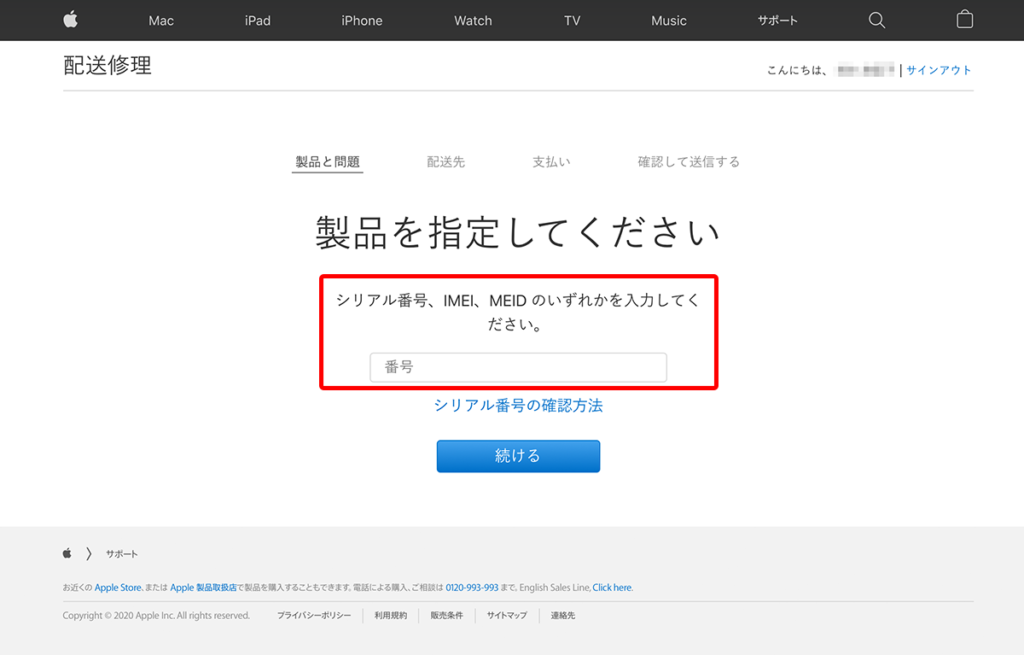The width and height of the screenshot is (1024, 655).
Task: Open the Apple 製品取扱店 footer link
Action: 203,588
